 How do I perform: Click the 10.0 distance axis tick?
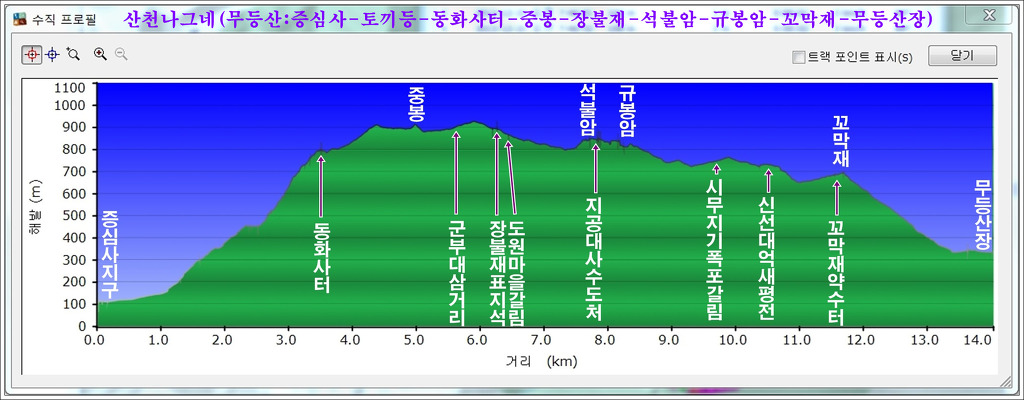[732, 339]
